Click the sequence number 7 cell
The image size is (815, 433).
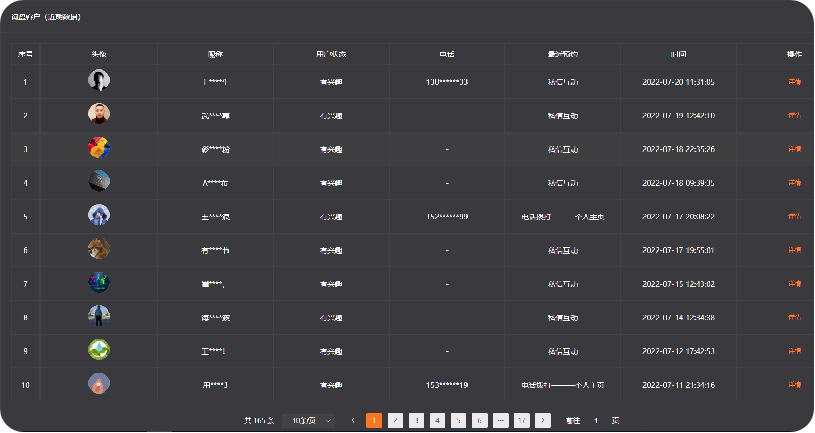point(25,284)
